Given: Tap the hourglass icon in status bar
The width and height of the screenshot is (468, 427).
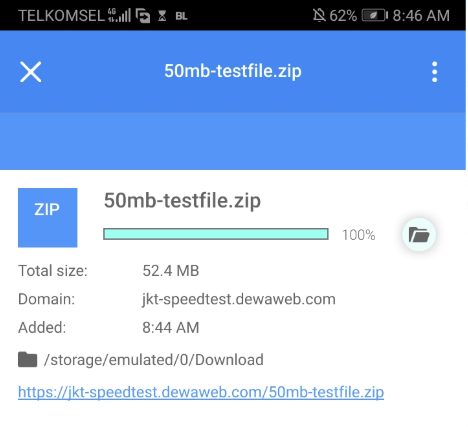Looking at the screenshot, I should click(162, 16).
